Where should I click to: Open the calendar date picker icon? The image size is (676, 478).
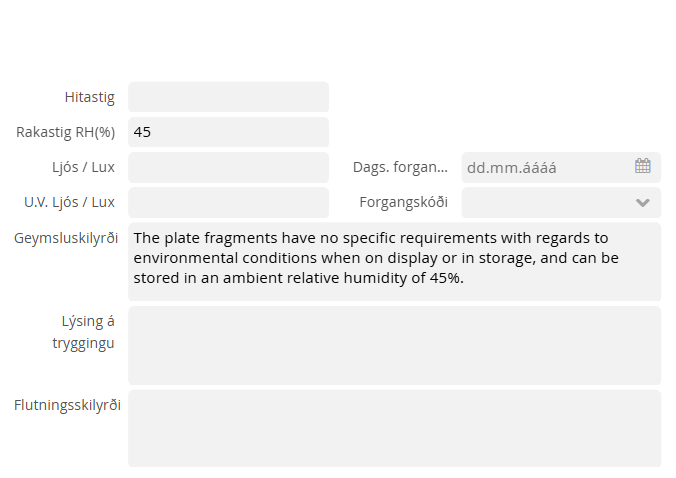[642, 166]
